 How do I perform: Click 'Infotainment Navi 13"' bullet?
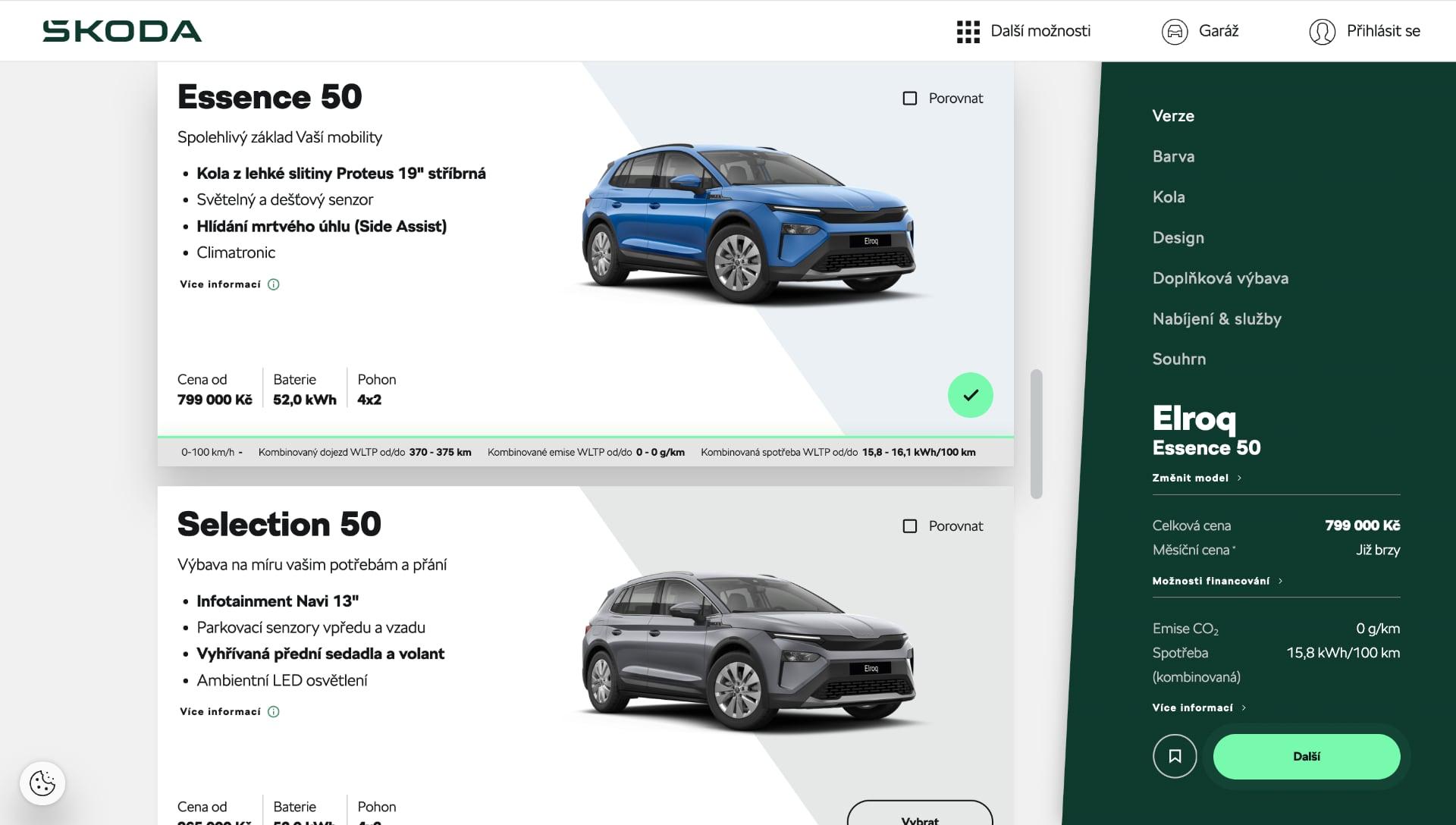coord(278,601)
